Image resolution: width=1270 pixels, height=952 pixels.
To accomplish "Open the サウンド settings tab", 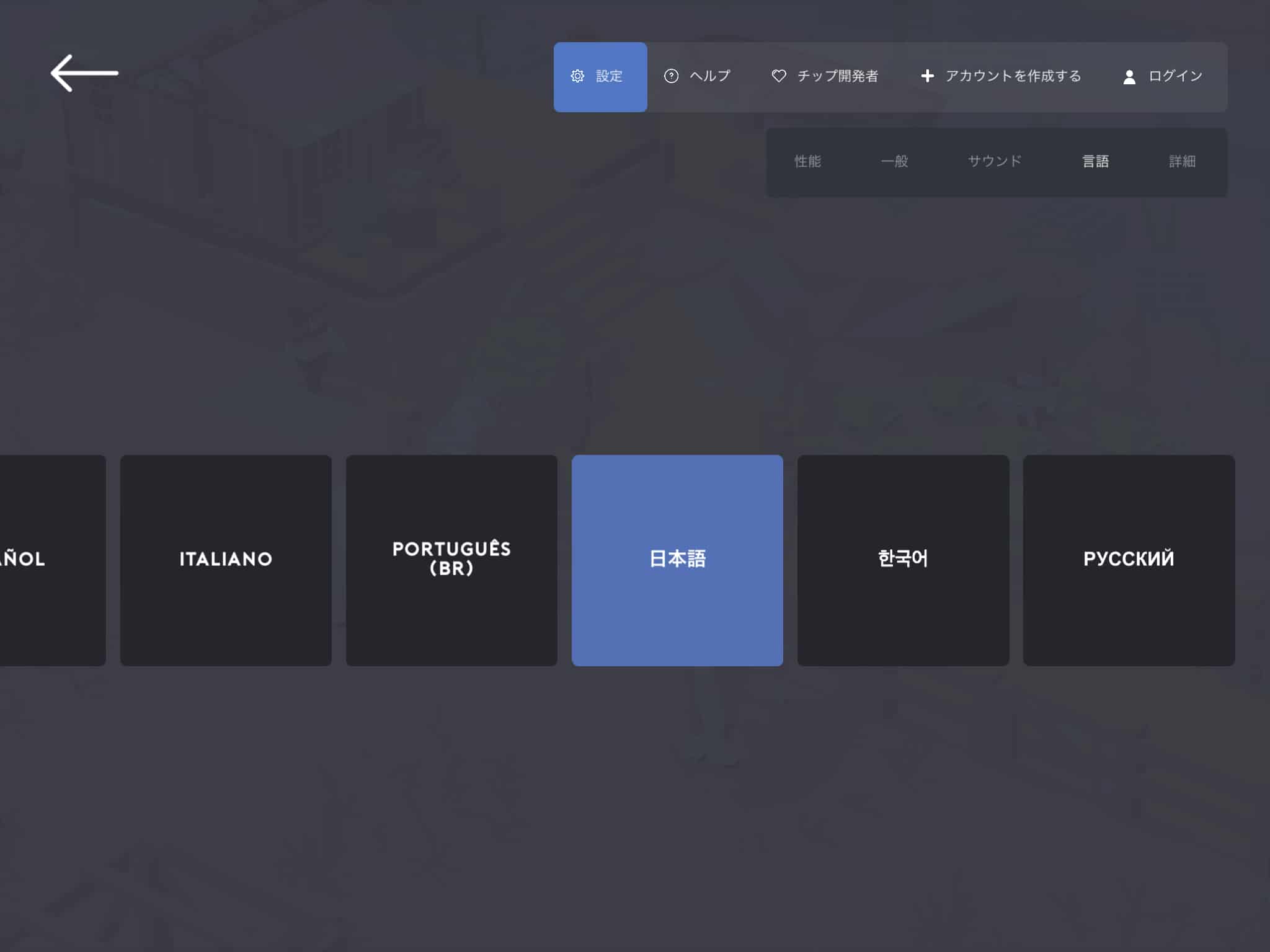I will point(995,162).
